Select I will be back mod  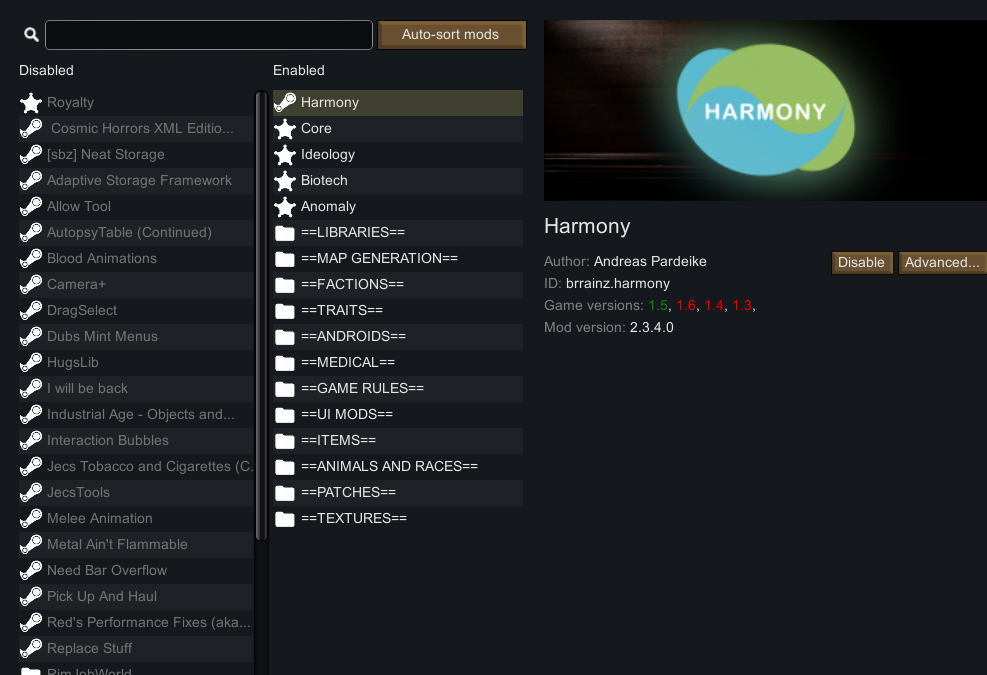pyautogui.click(x=136, y=389)
